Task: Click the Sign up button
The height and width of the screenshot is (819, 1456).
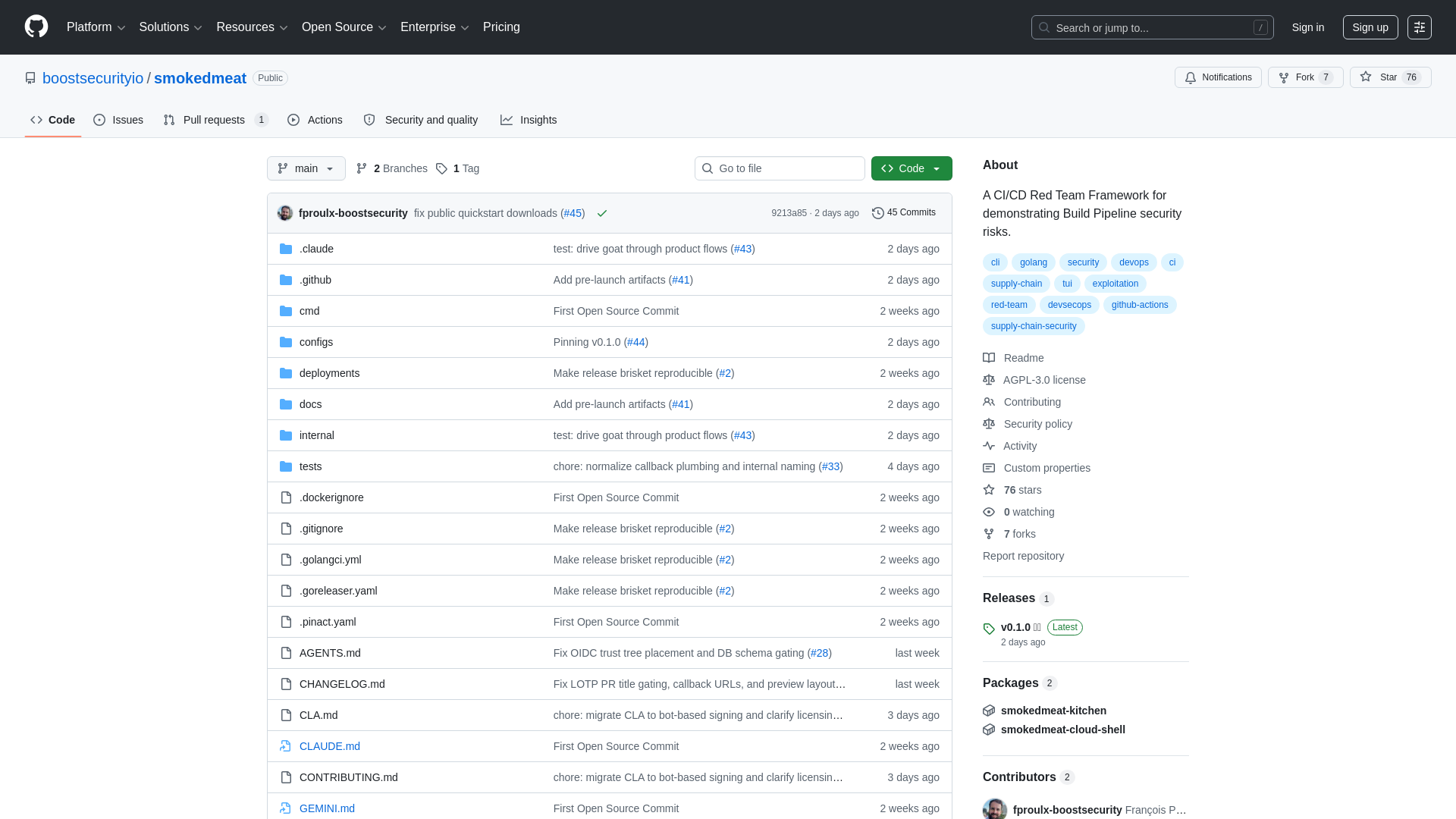Action: (x=1370, y=27)
